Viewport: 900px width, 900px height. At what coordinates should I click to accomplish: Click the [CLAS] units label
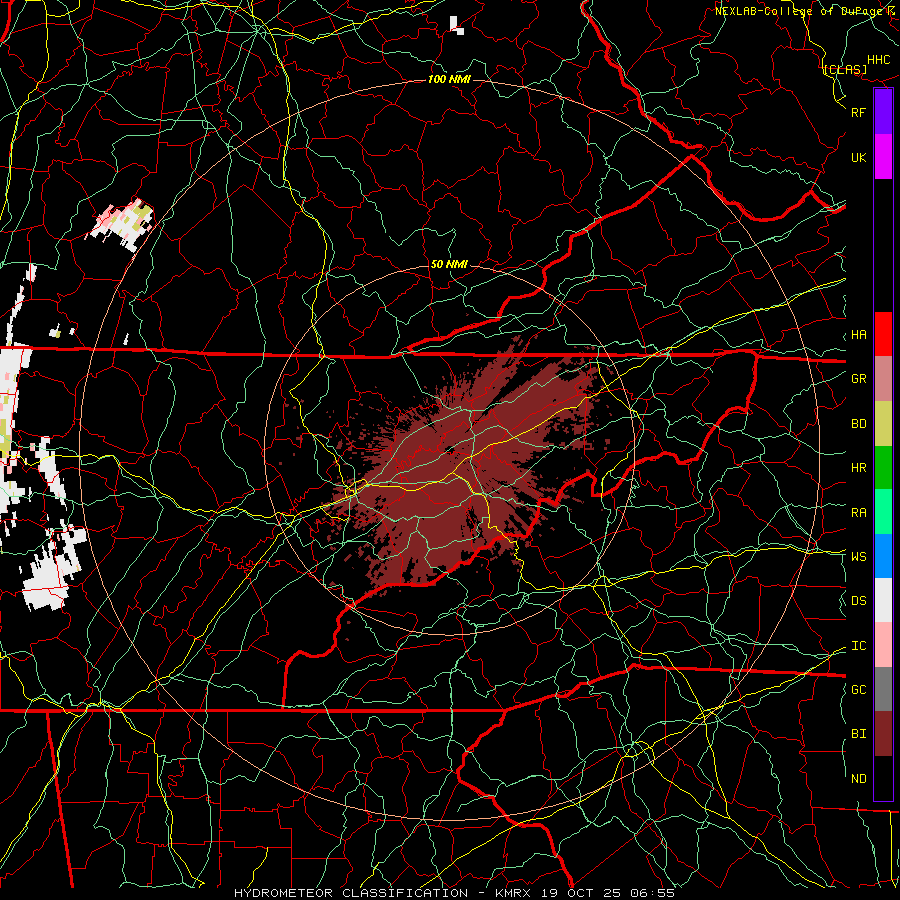pyautogui.click(x=845, y=70)
